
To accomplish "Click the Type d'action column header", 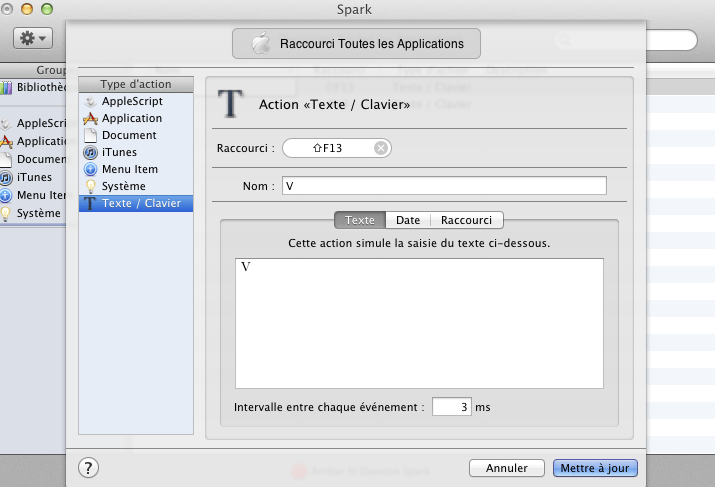I will coord(136,84).
